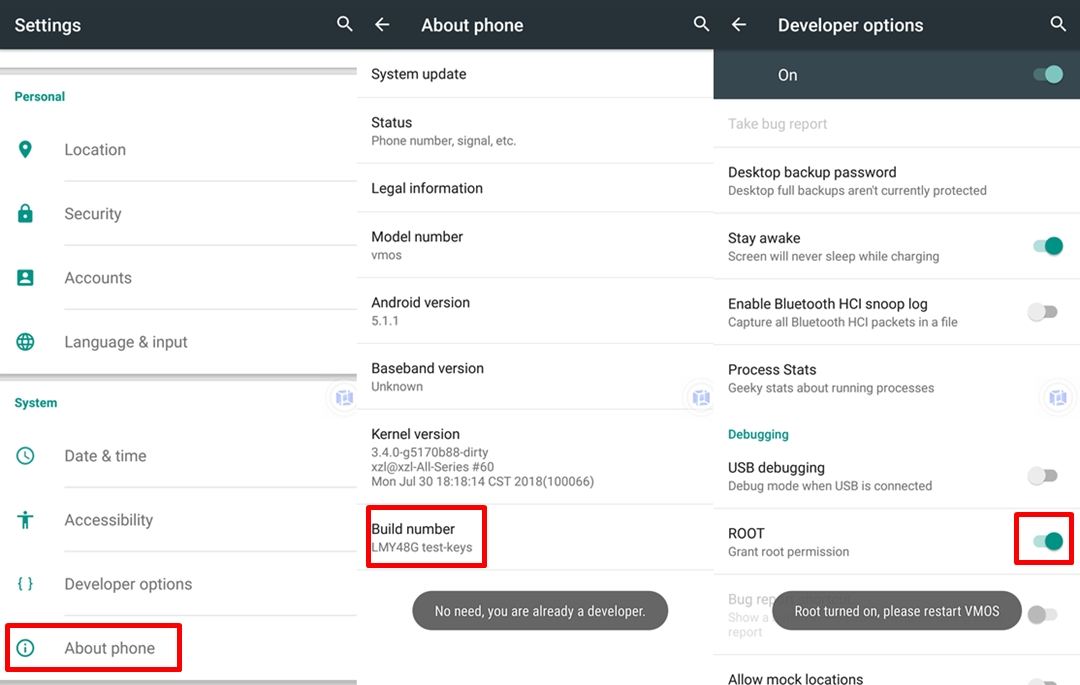
Task: Tap the Date & time clock icon
Action: [25, 456]
